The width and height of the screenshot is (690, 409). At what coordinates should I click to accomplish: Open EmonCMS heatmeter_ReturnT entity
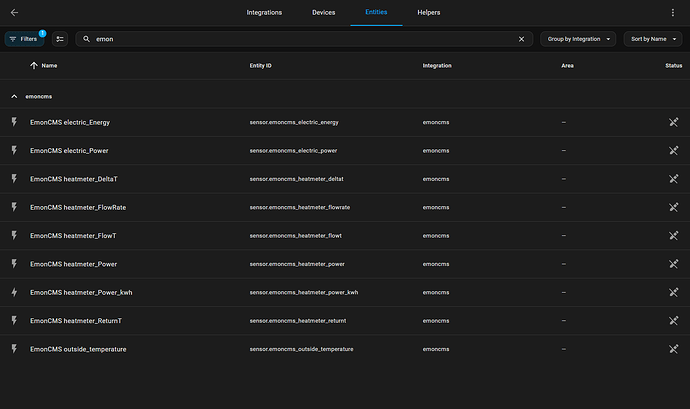(76, 321)
